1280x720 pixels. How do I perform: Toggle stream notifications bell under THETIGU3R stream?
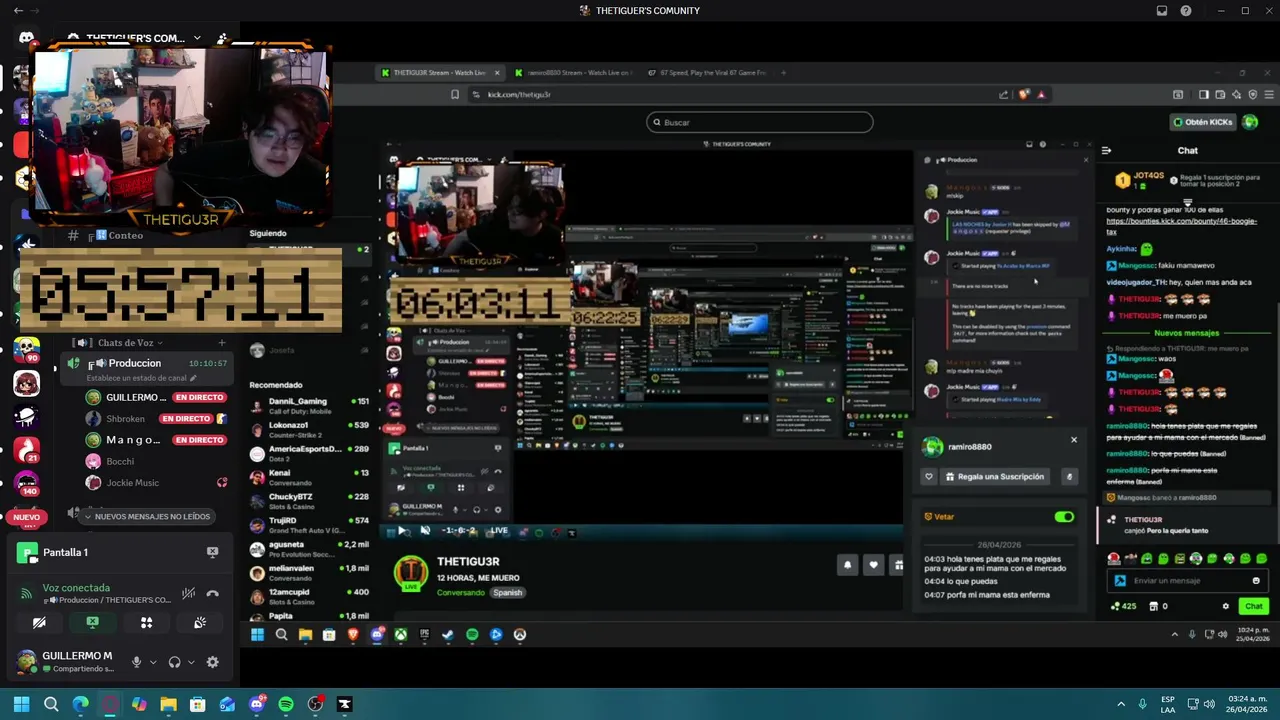tap(847, 565)
